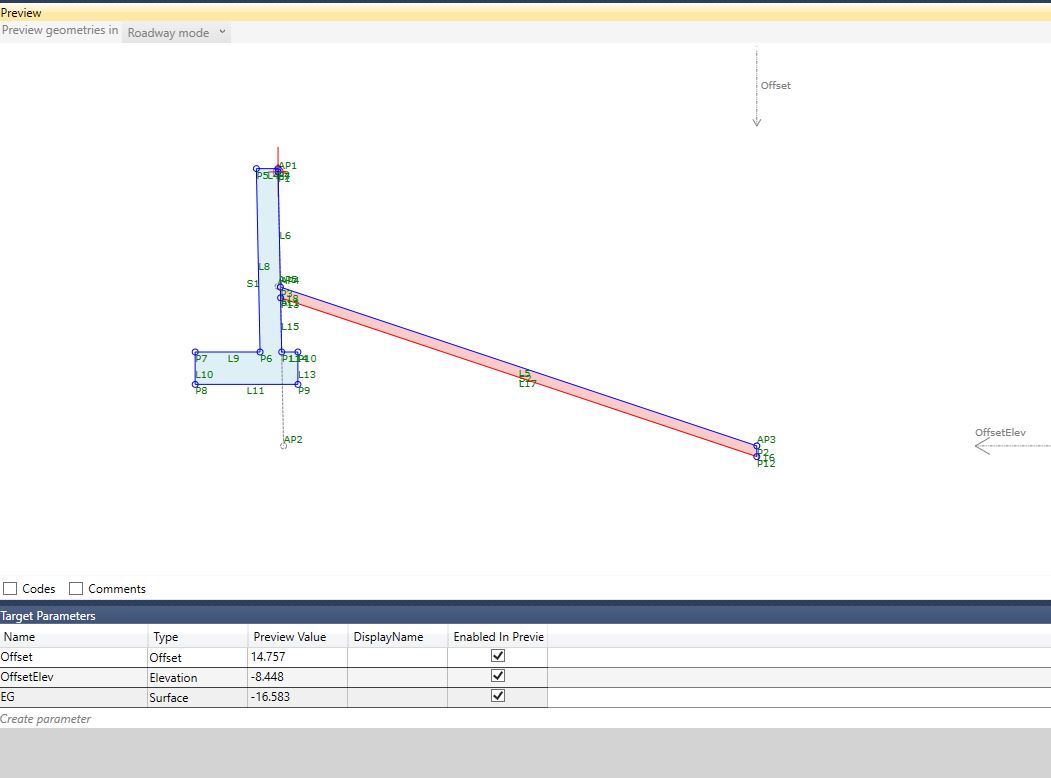Click the Create parameter link
The image size is (1051, 778).
[45, 718]
